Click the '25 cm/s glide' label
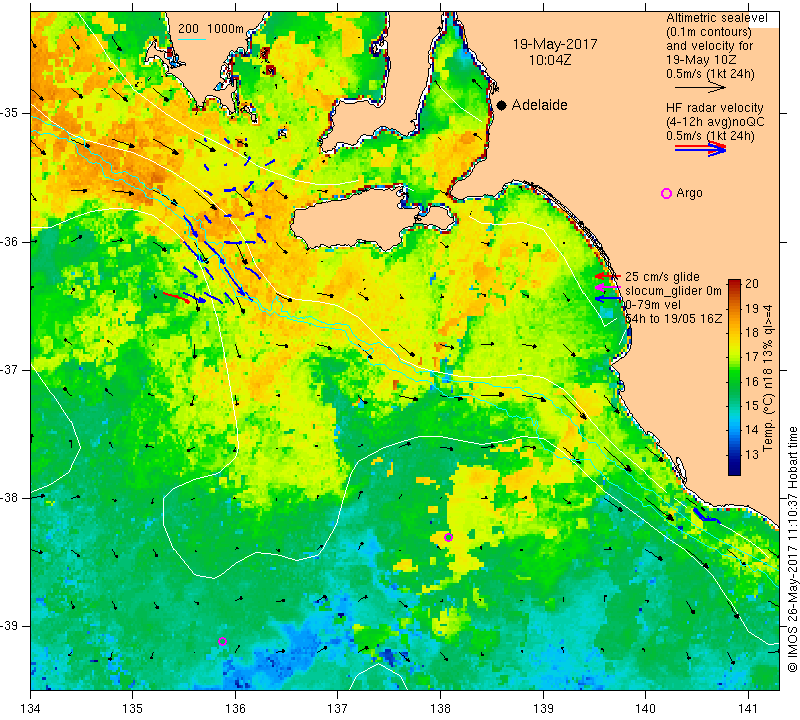Screen dimensions: 800x720 662,277
